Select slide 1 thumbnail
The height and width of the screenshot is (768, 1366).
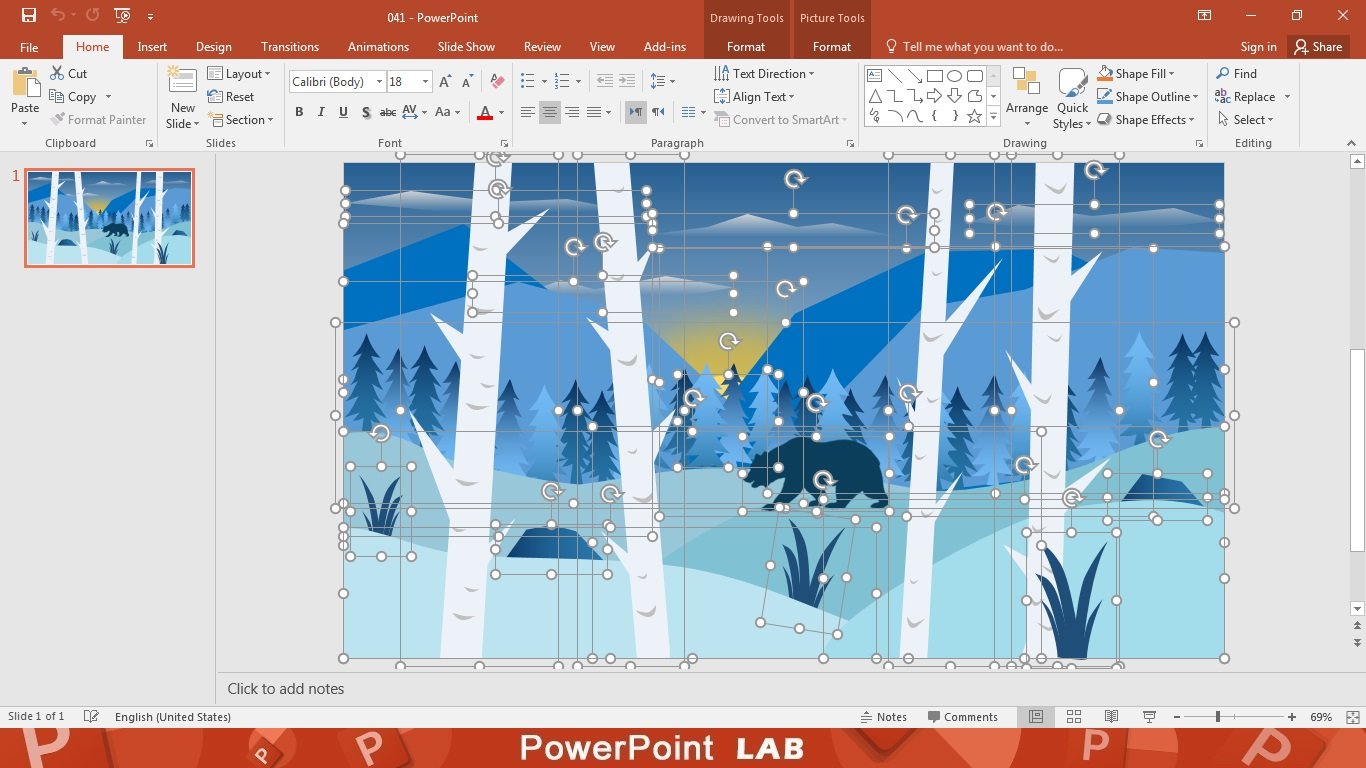pyautogui.click(x=109, y=218)
